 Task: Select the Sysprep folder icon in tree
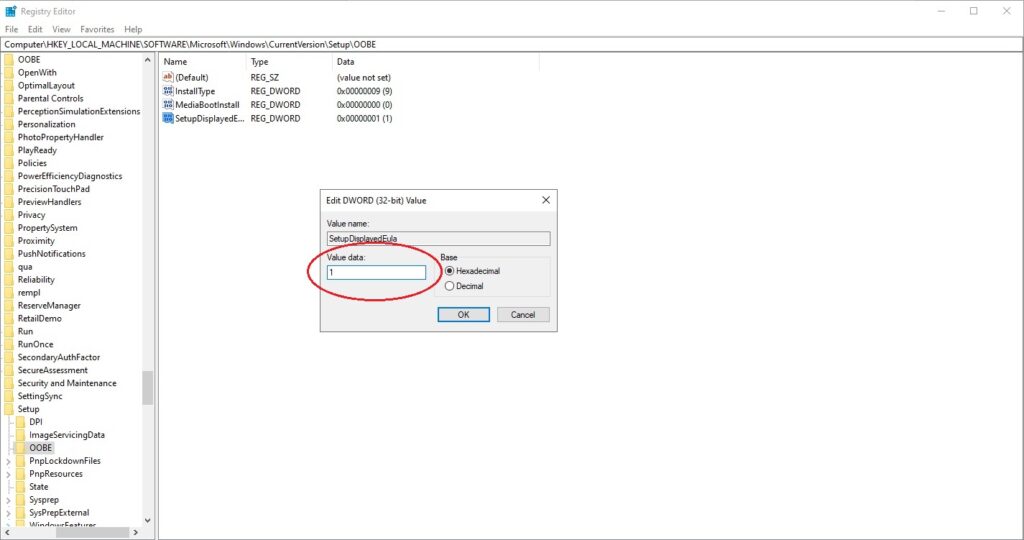click(x=20, y=500)
